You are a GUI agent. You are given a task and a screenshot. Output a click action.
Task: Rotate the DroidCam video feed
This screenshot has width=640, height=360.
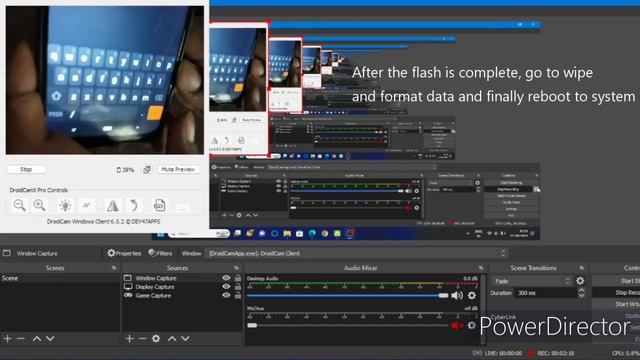click(x=133, y=205)
